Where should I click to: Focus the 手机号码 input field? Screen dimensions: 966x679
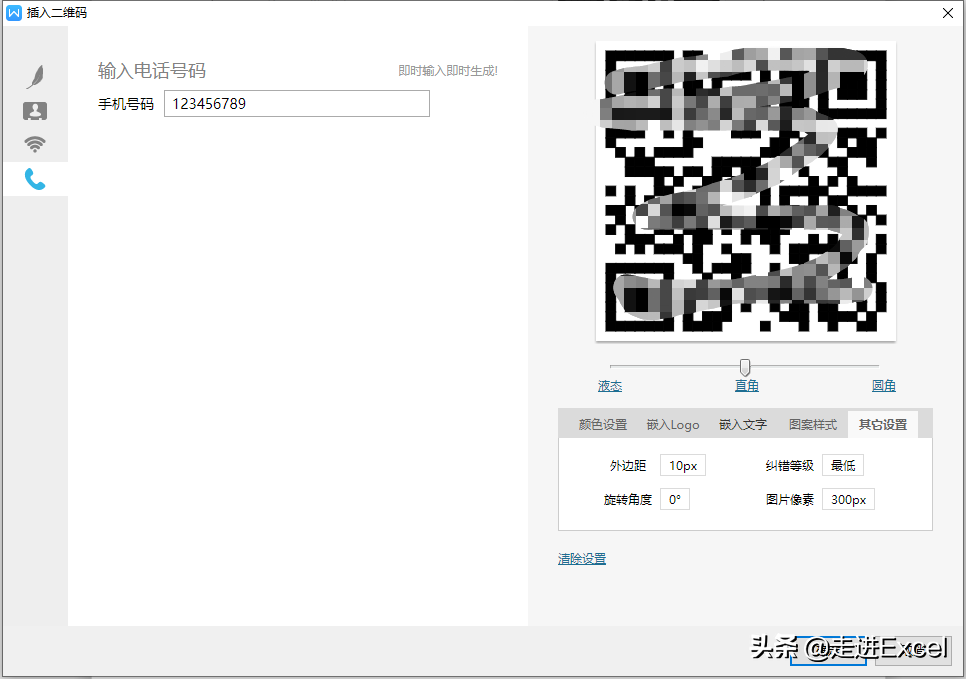coord(296,104)
